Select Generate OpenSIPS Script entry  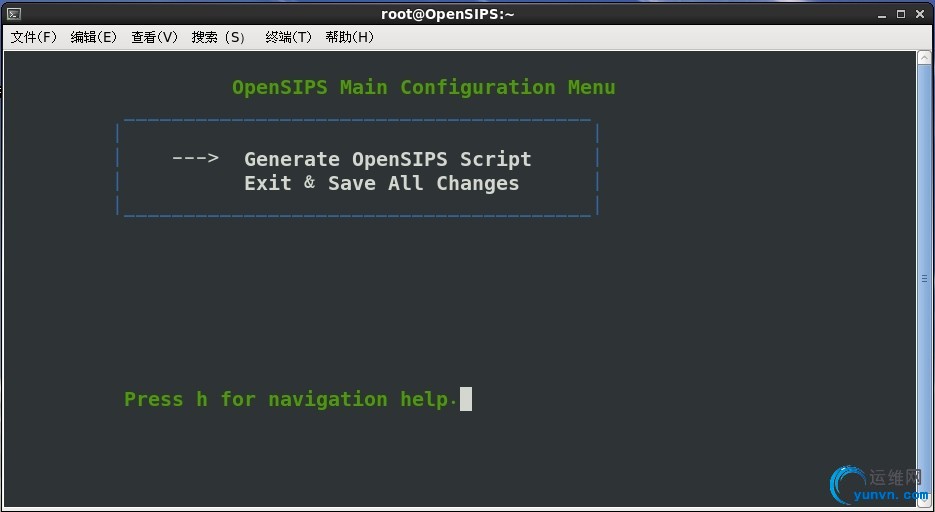[388, 159]
